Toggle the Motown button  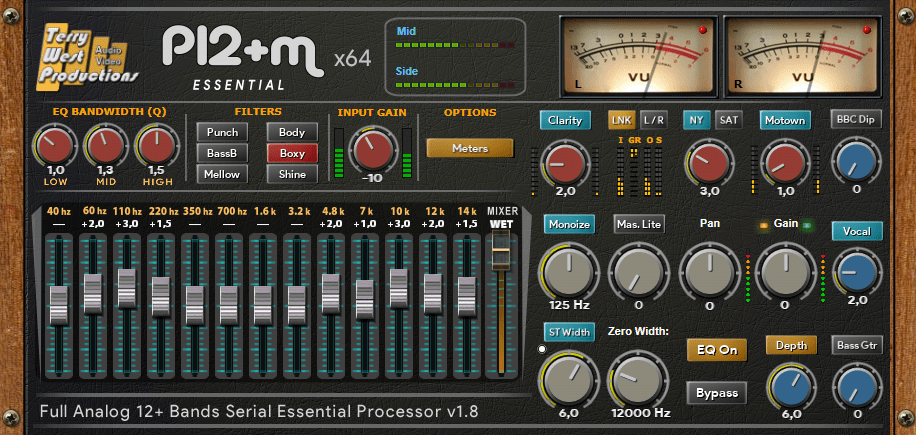point(785,120)
